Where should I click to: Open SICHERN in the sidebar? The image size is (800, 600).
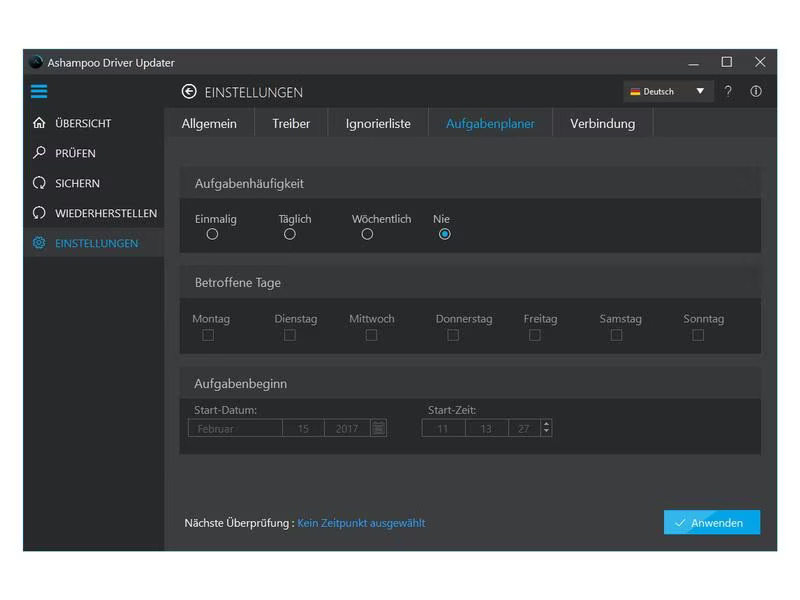[x=94, y=183]
